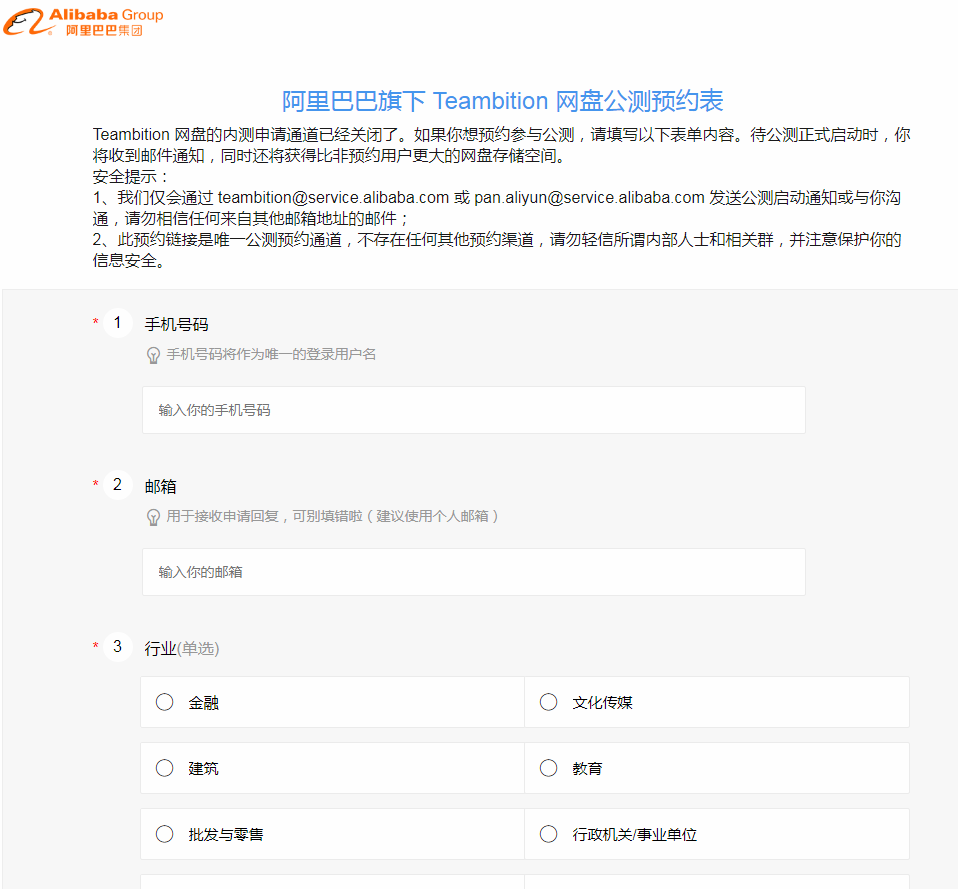Click the number 2 question badge
The height and width of the screenshot is (889, 958).
(117, 485)
